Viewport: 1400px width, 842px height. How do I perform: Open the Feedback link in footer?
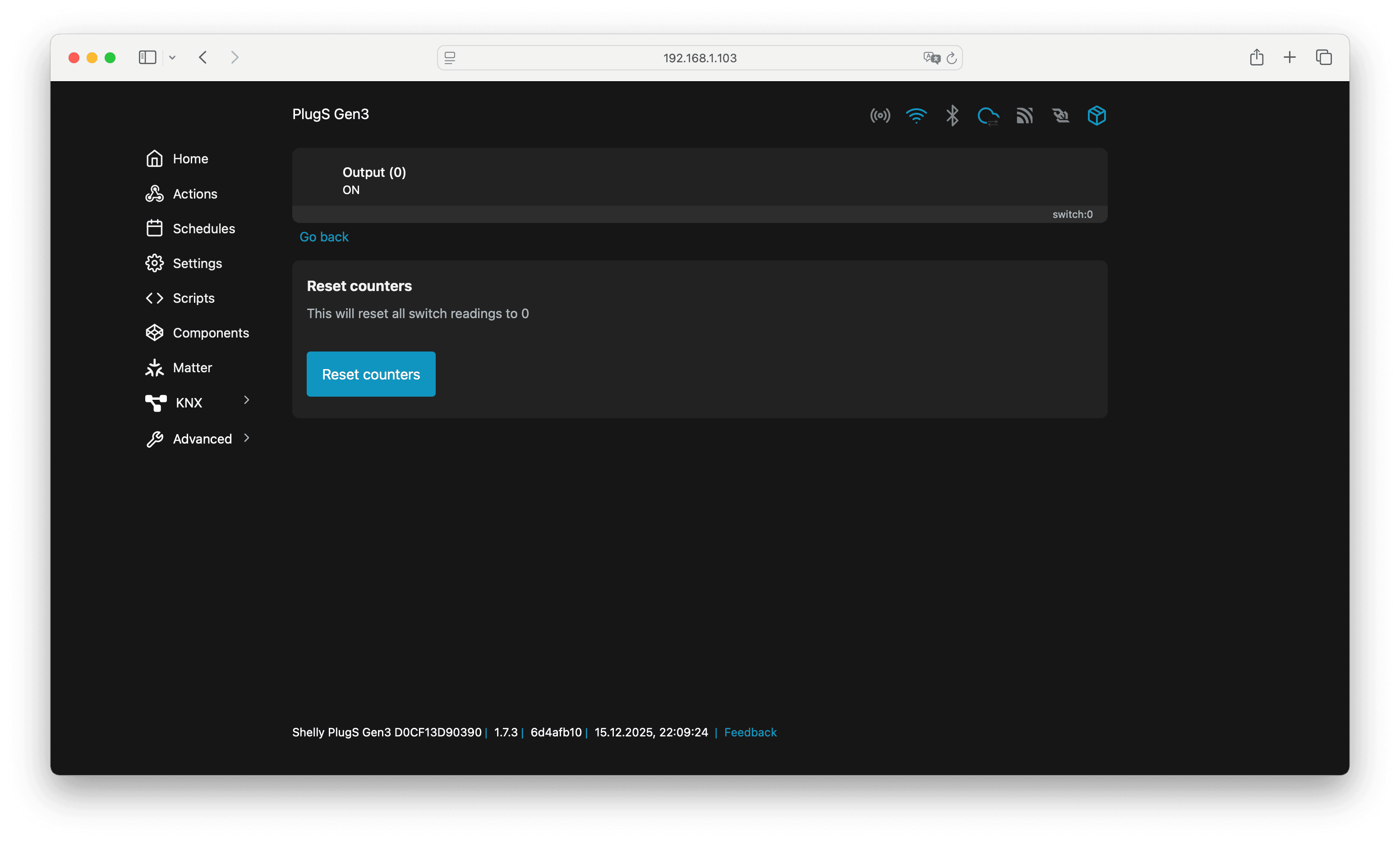click(750, 732)
